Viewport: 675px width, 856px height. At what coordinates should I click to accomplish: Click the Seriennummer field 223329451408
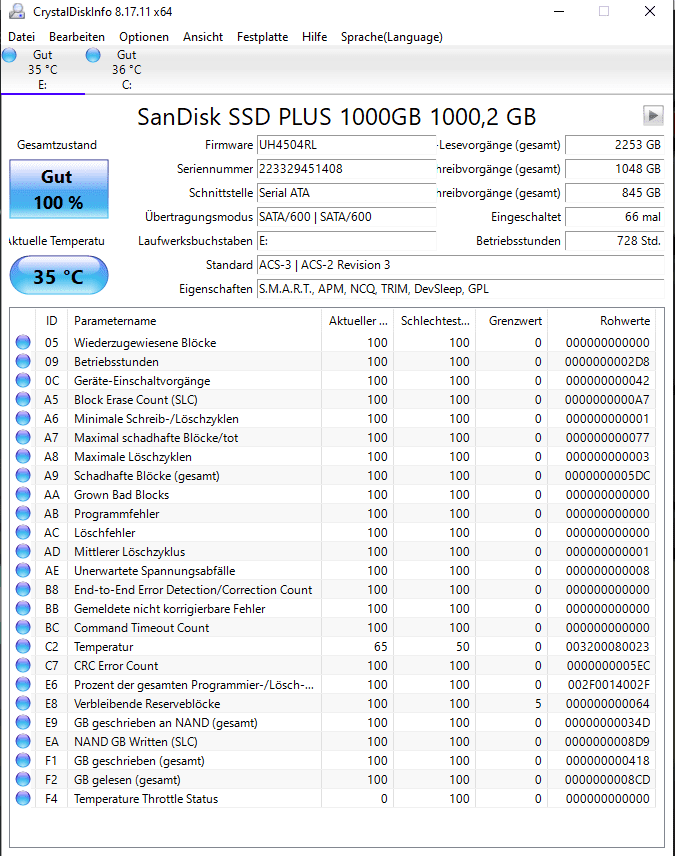tap(346, 169)
